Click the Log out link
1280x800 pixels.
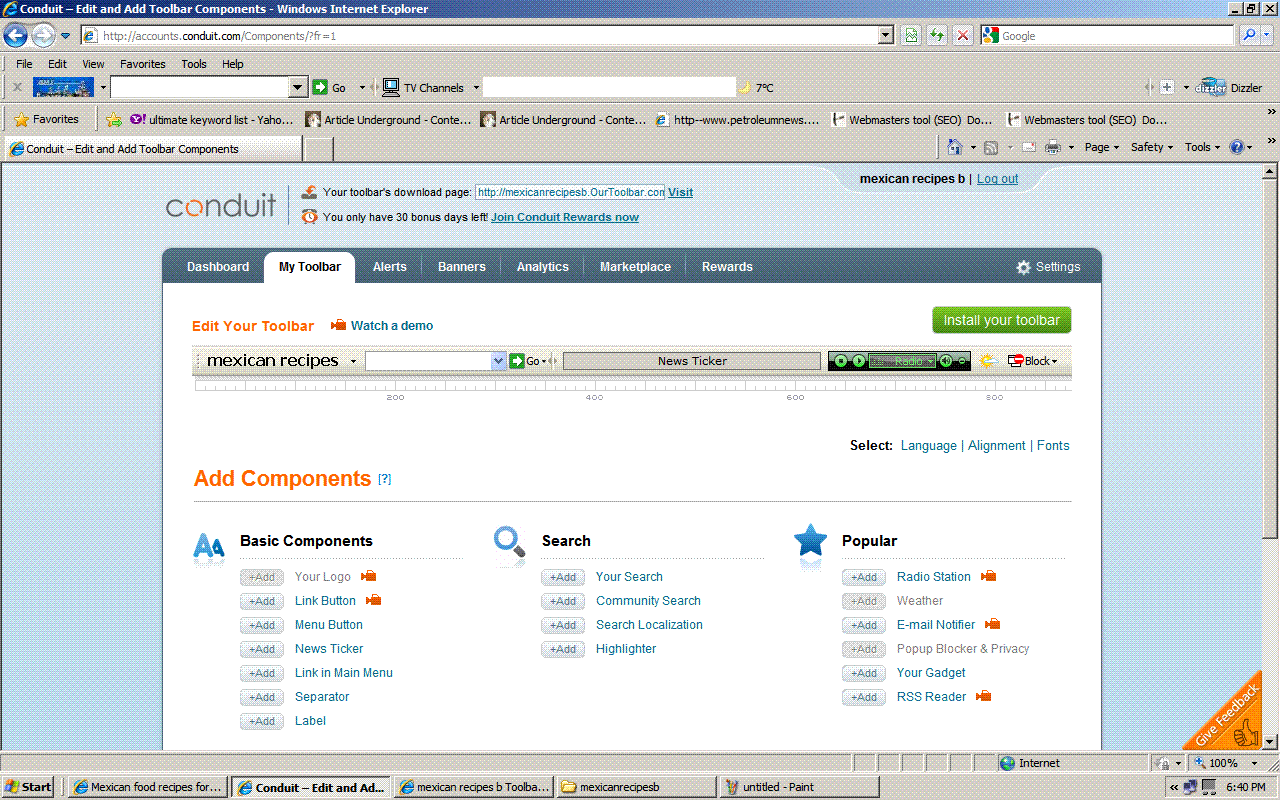pos(997,179)
